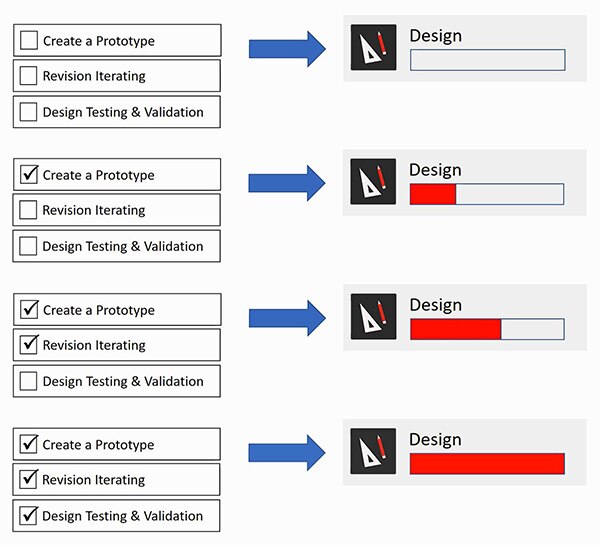Select the Design icon beside the fully red bar
The height and width of the screenshot is (545, 600).
pos(373,451)
